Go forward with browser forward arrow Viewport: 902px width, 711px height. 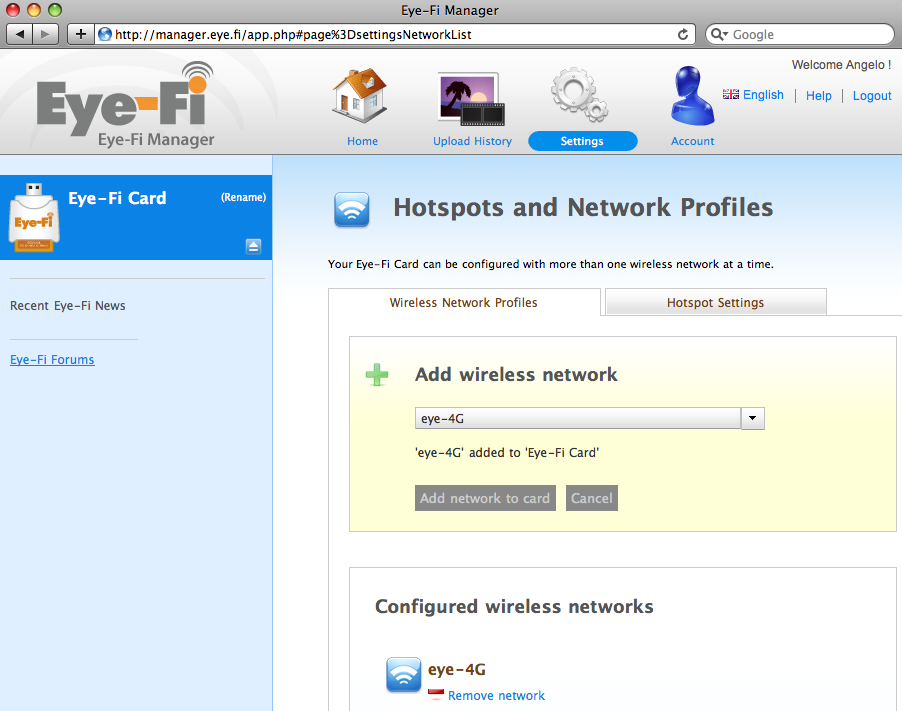[45, 34]
